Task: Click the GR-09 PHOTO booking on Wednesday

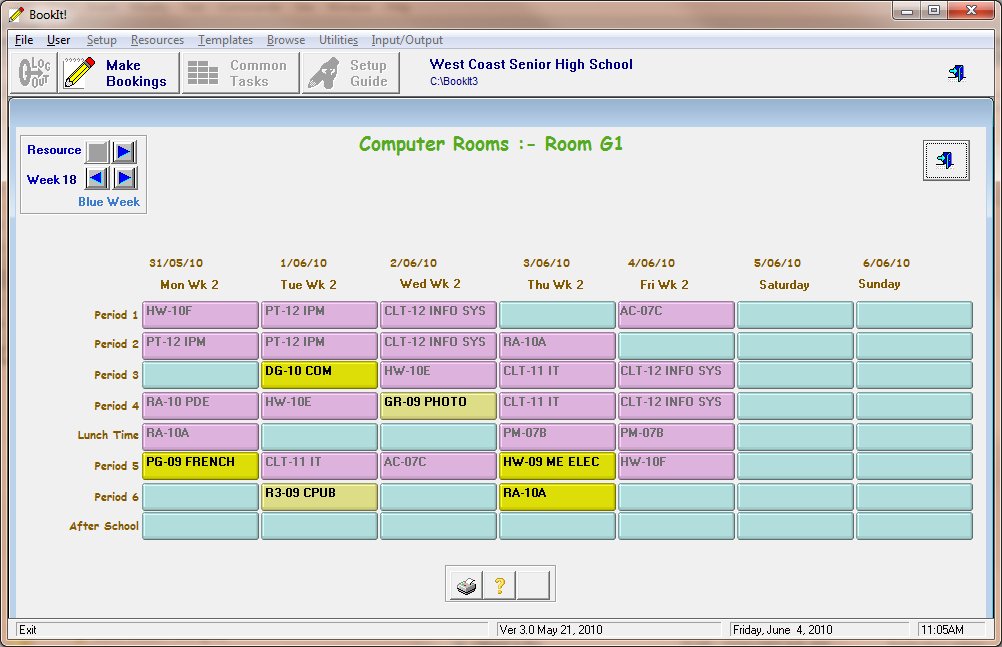Action: (438, 405)
